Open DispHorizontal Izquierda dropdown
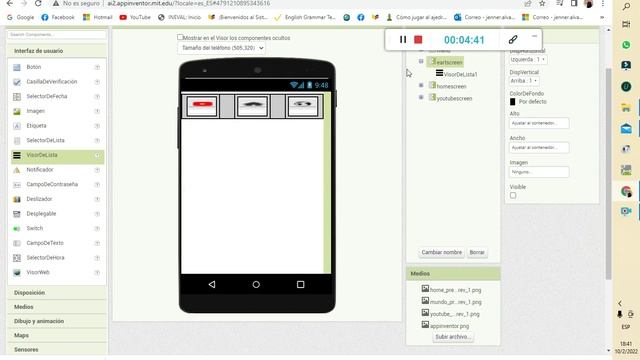The height and width of the screenshot is (360, 640). [528, 60]
